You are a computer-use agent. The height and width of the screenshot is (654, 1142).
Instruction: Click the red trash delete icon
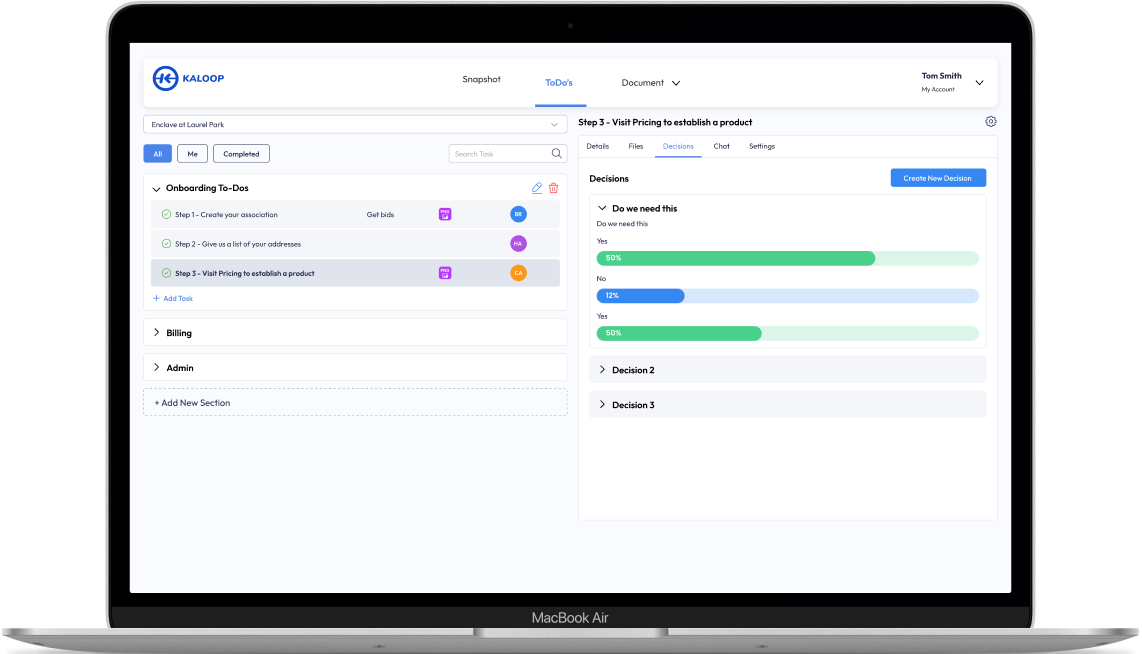(554, 188)
